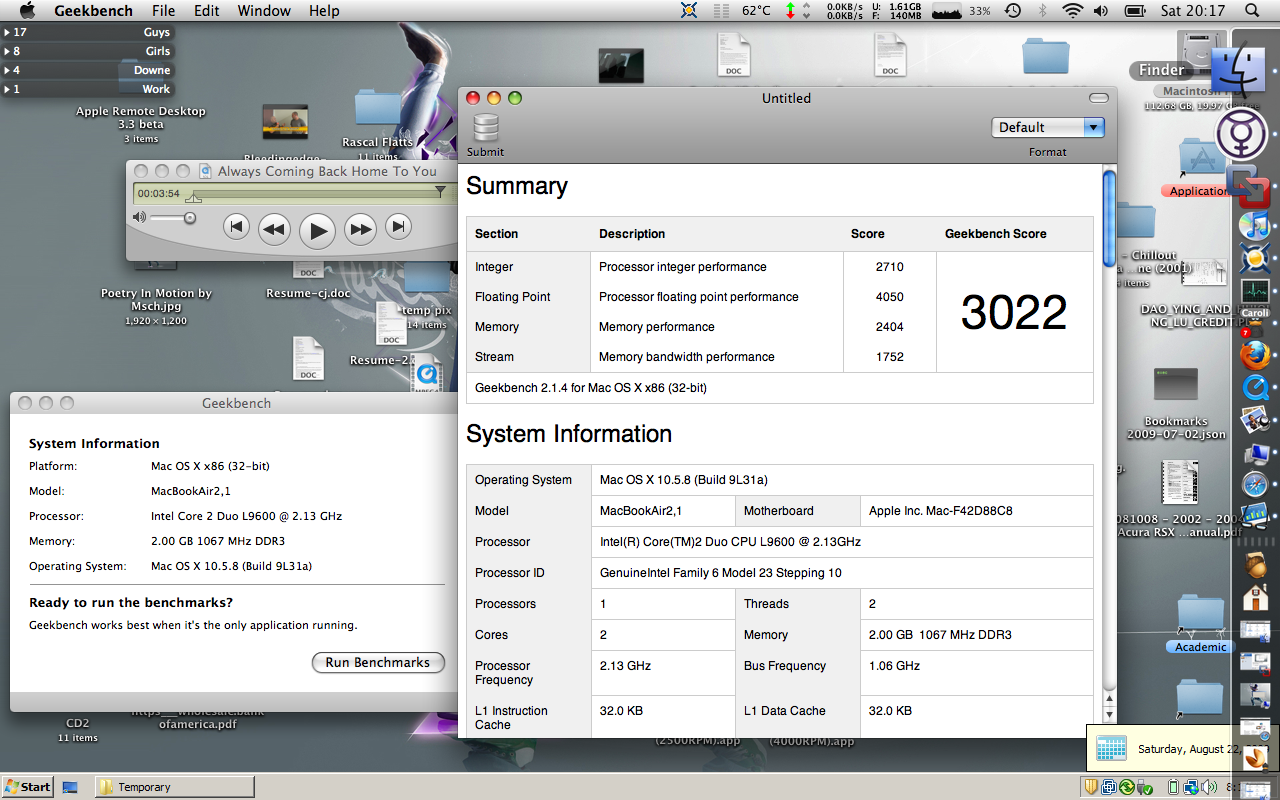Click the Wi-Fi status icon in menu bar

[x=1072, y=10]
